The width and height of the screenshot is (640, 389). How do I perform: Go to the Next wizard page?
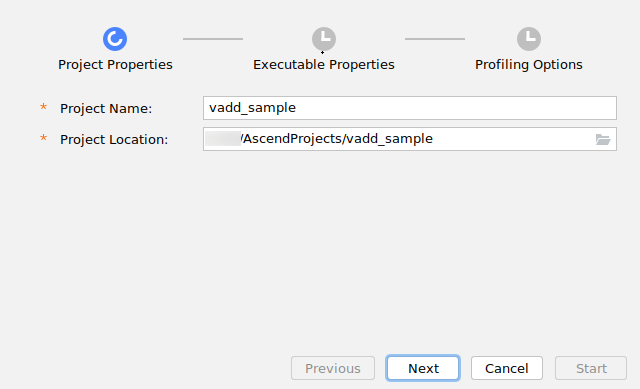click(423, 368)
